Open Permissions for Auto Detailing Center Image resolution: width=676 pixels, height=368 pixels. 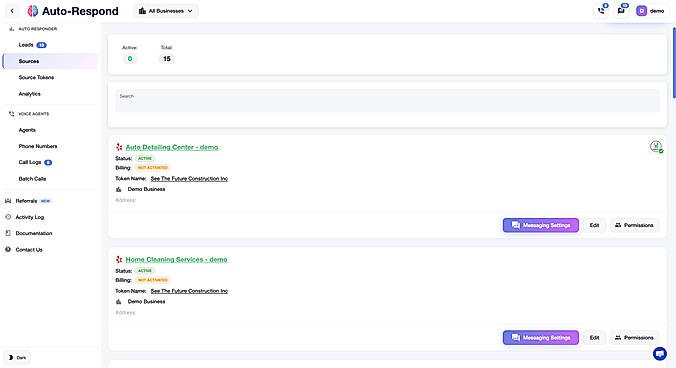click(634, 225)
